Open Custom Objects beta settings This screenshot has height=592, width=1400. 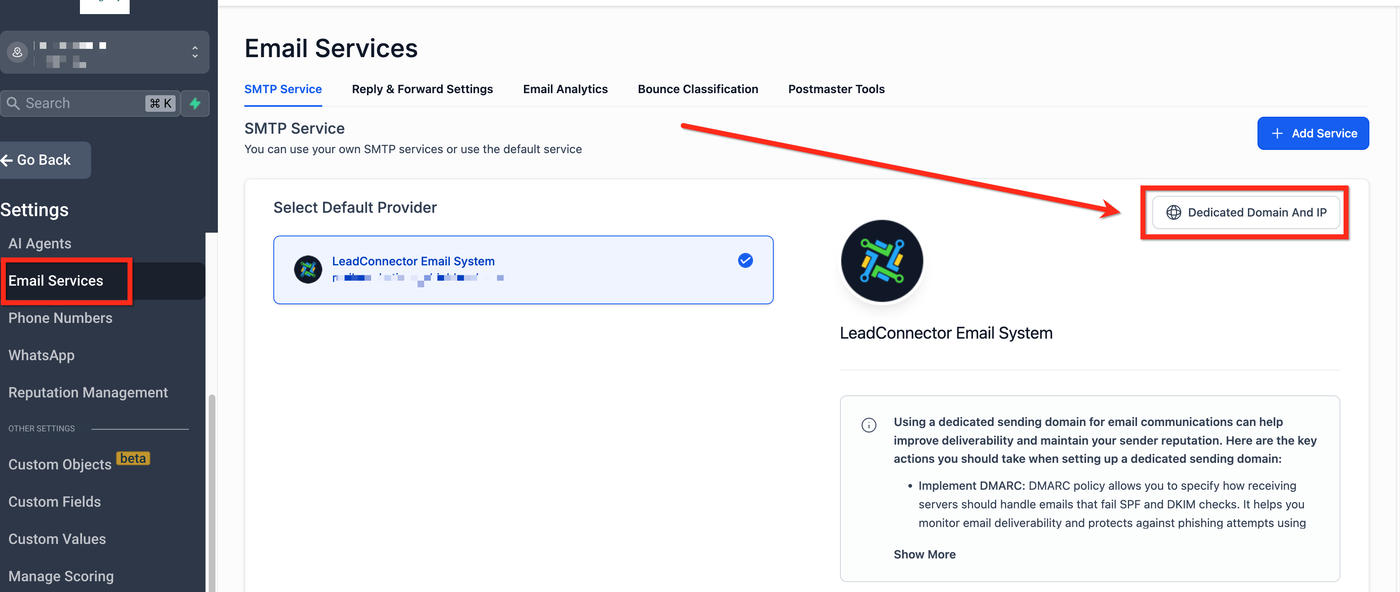coord(60,464)
